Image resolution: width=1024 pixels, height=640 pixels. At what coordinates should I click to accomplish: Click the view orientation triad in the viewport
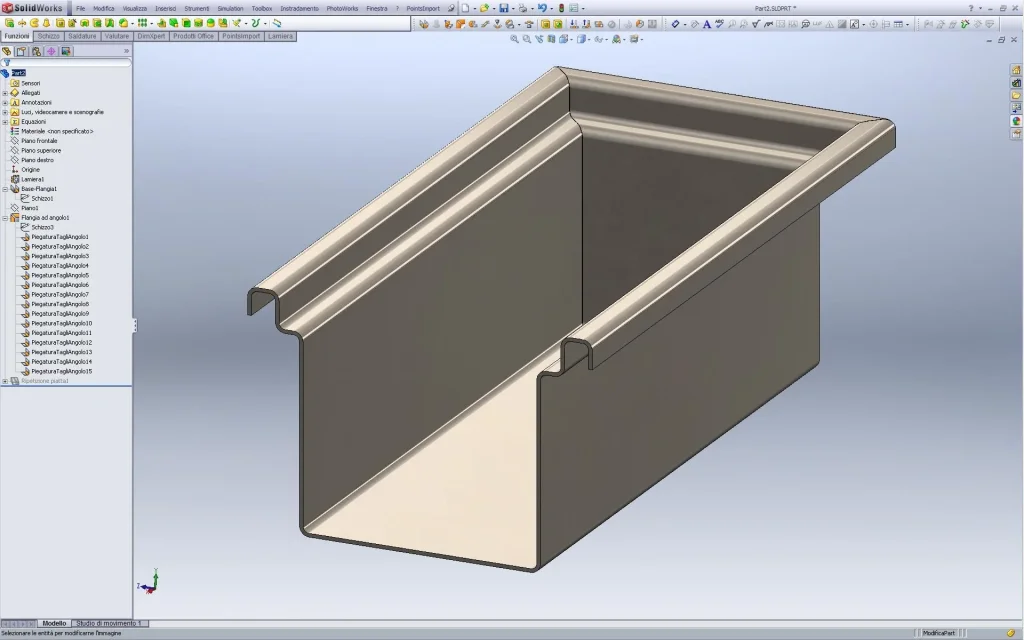click(148, 581)
